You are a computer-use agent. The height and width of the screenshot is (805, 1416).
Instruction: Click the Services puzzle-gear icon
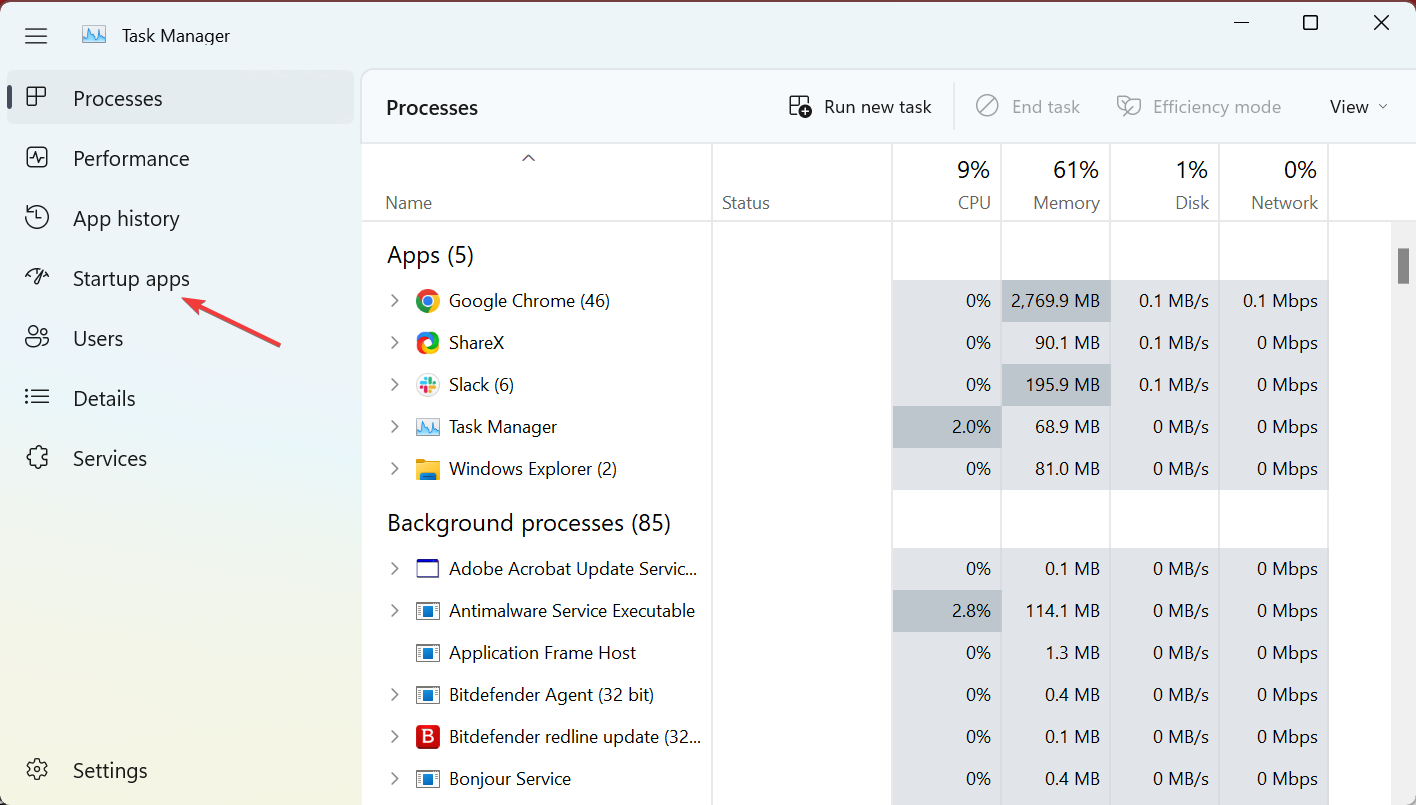[37, 458]
